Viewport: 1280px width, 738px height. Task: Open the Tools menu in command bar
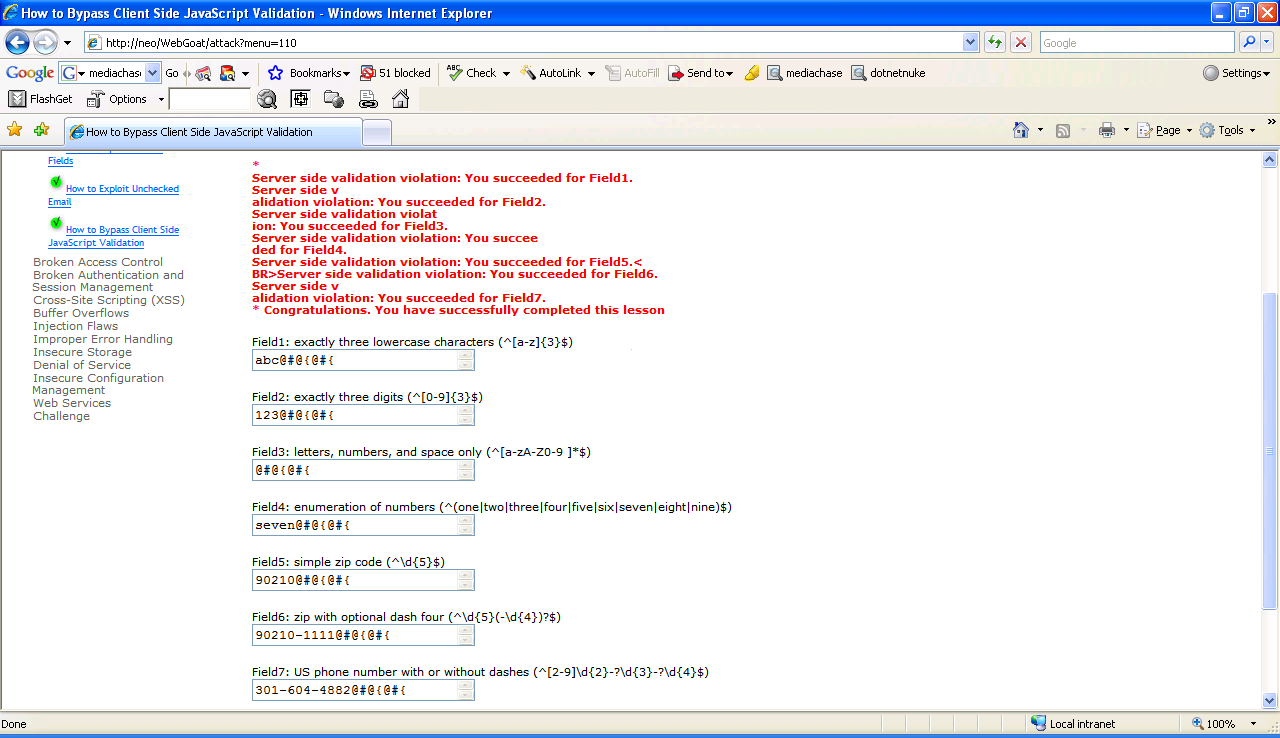1228,130
